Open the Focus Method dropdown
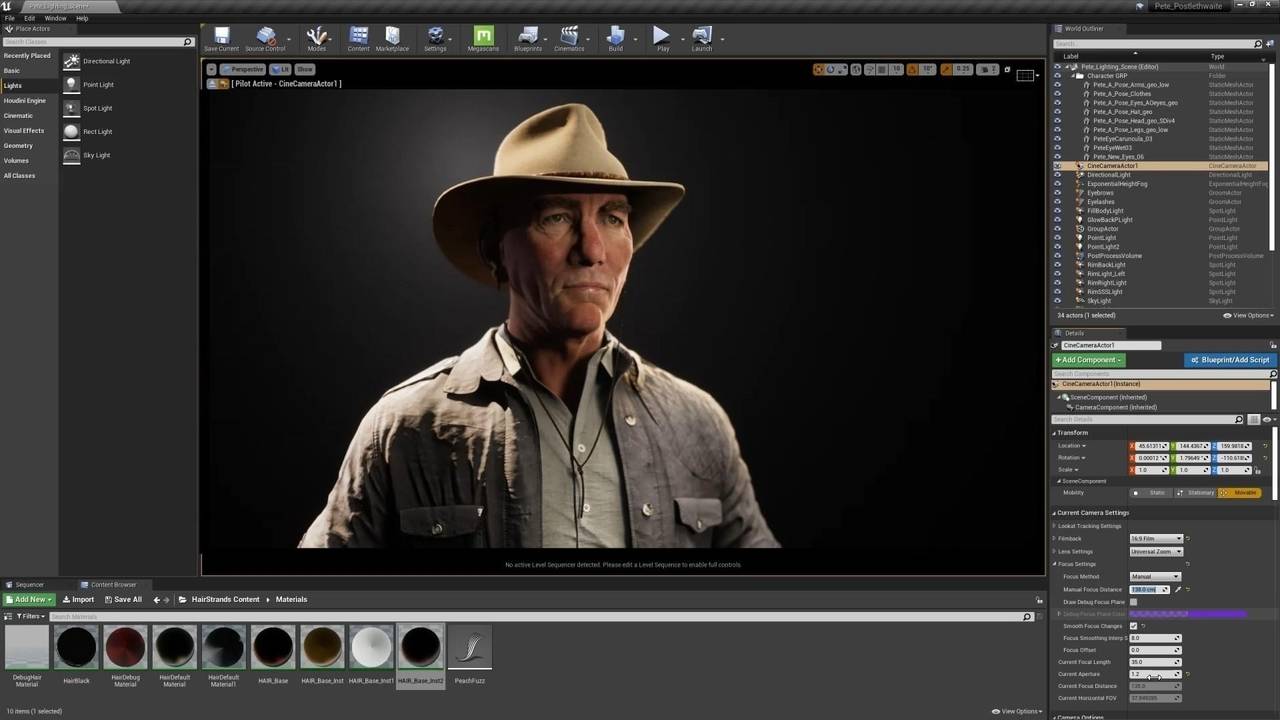1280x720 pixels. [x=1155, y=577]
